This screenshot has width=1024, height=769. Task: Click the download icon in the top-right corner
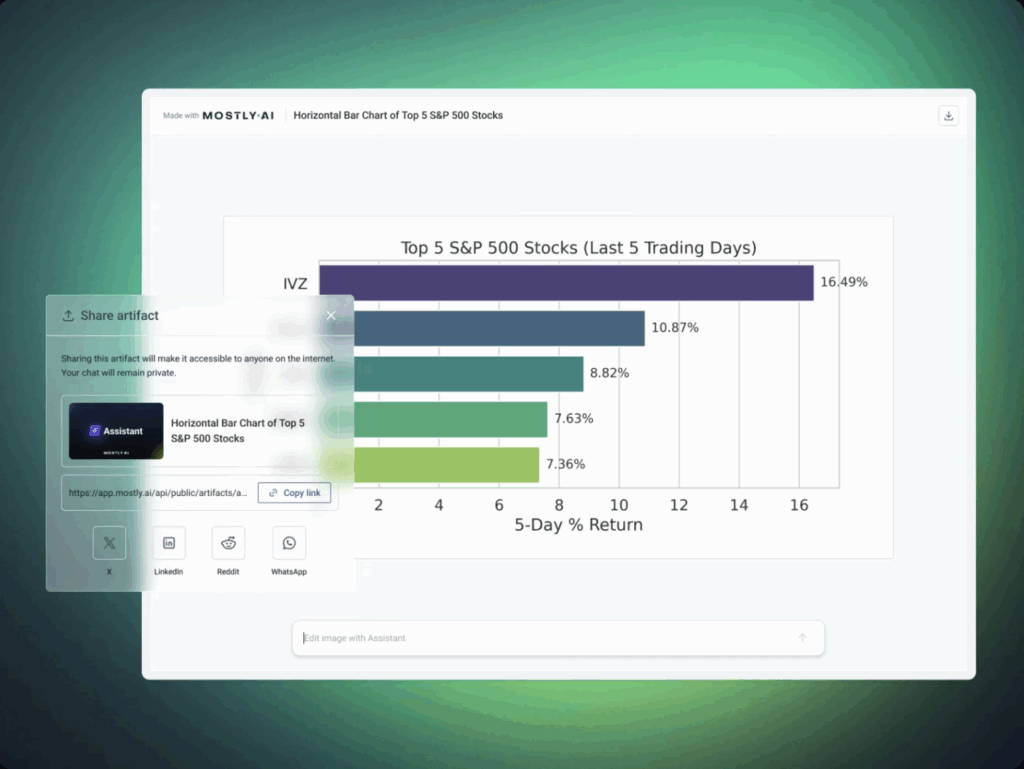pos(948,116)
